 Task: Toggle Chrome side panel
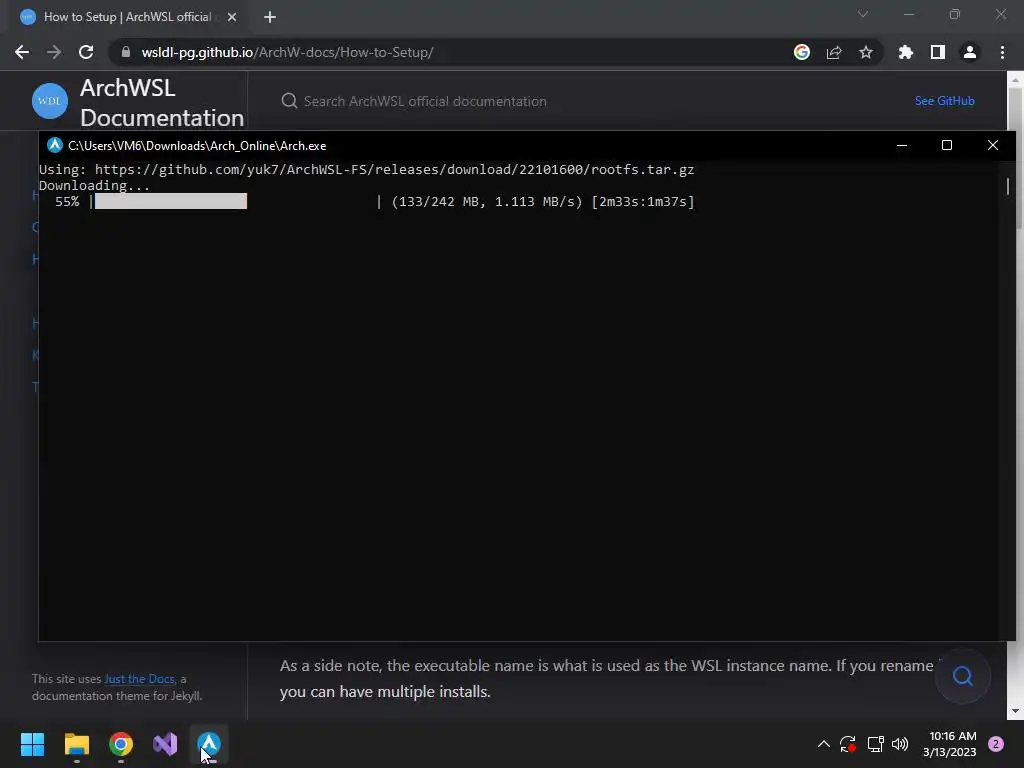pyautogui.click(x=938, y=52)
